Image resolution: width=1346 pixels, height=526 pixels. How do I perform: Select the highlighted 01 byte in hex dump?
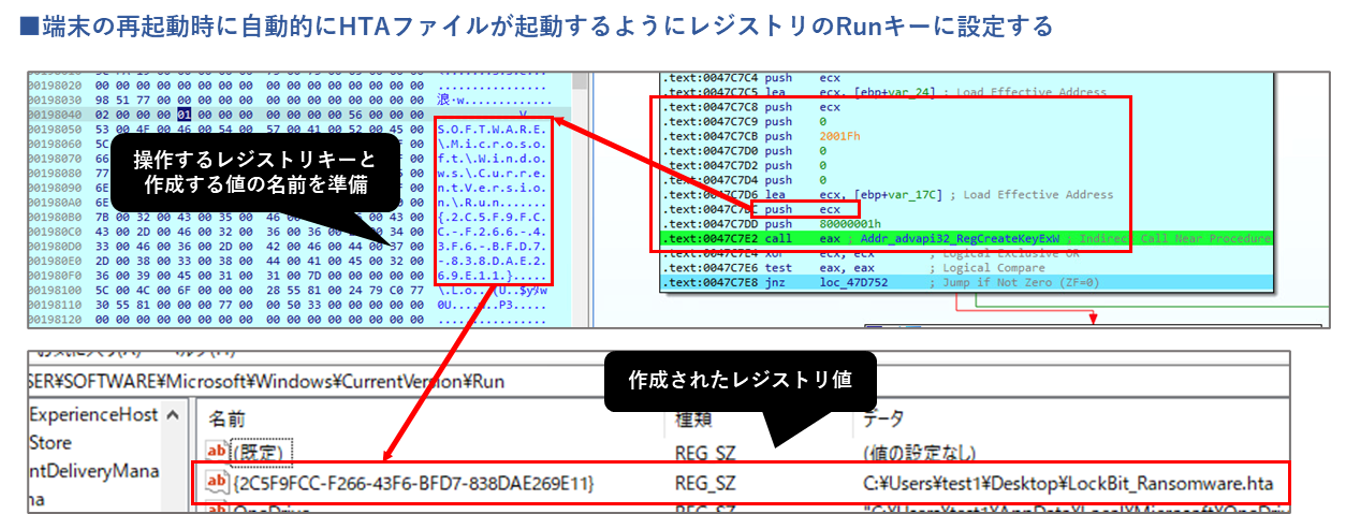coord(183,115)
